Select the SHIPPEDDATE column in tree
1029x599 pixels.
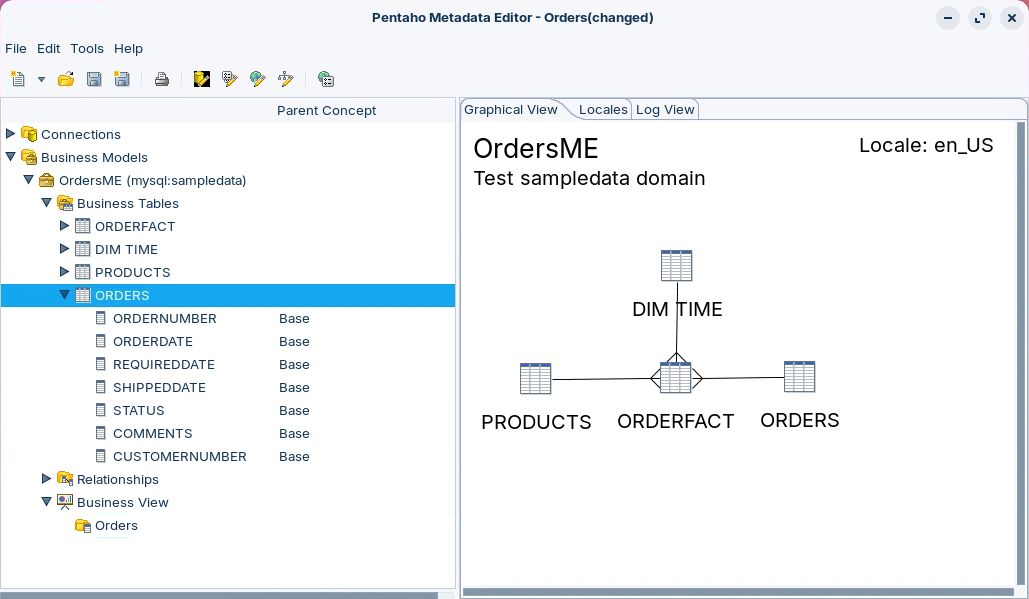click(x=159, y=388)
